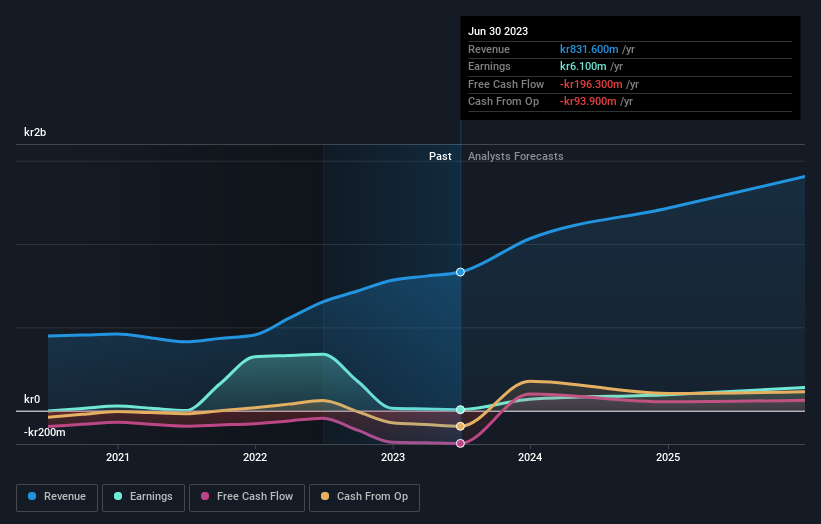This screenshot has width=821, height=524.
Task: Click the kr6.100m earnings value
Action: point(583,66)
